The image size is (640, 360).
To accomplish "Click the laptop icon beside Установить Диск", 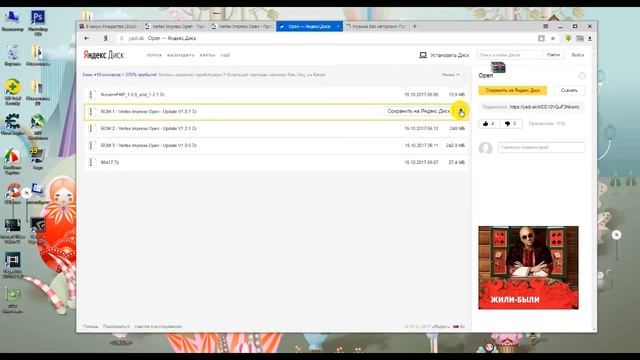I will [x=423, y=55].
